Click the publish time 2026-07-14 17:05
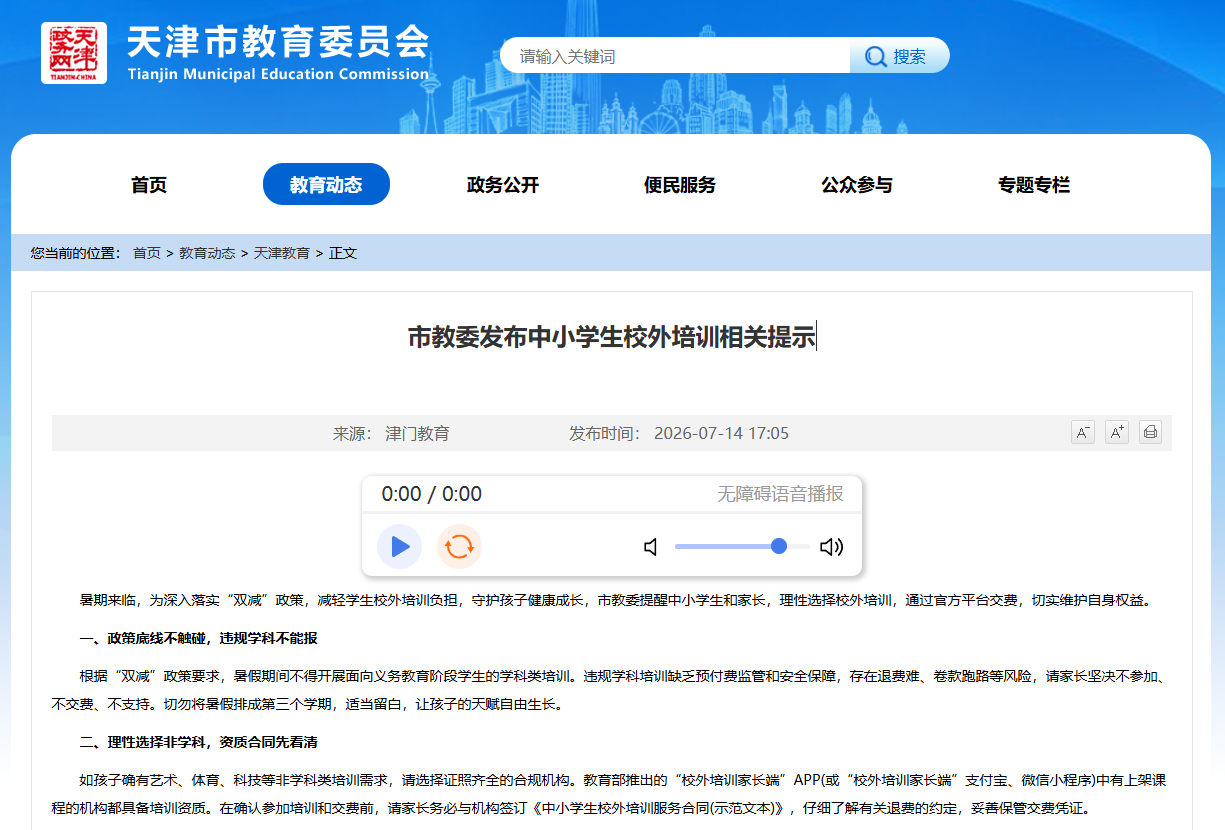The width and height of the screenshot is (1225, 830). [721, 433]
